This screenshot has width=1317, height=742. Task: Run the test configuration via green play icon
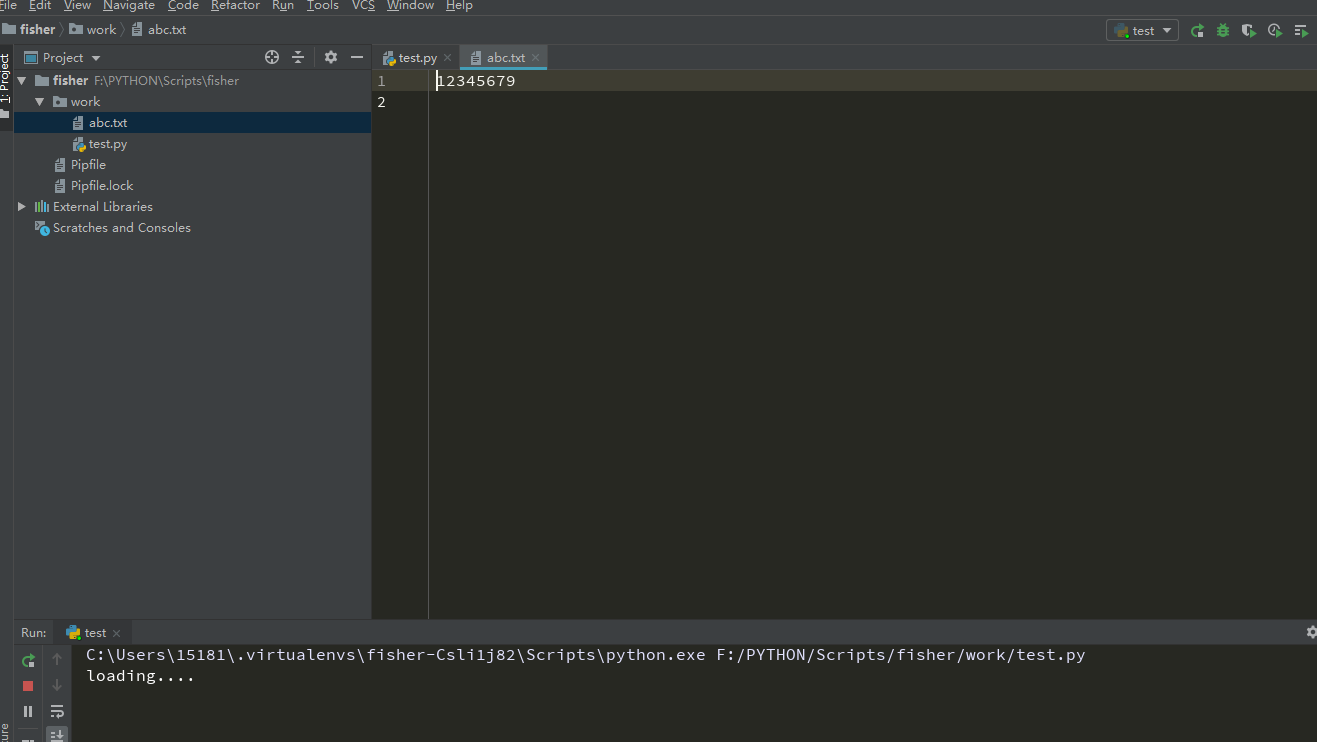pyautogui.click(x=1197, y=30)
